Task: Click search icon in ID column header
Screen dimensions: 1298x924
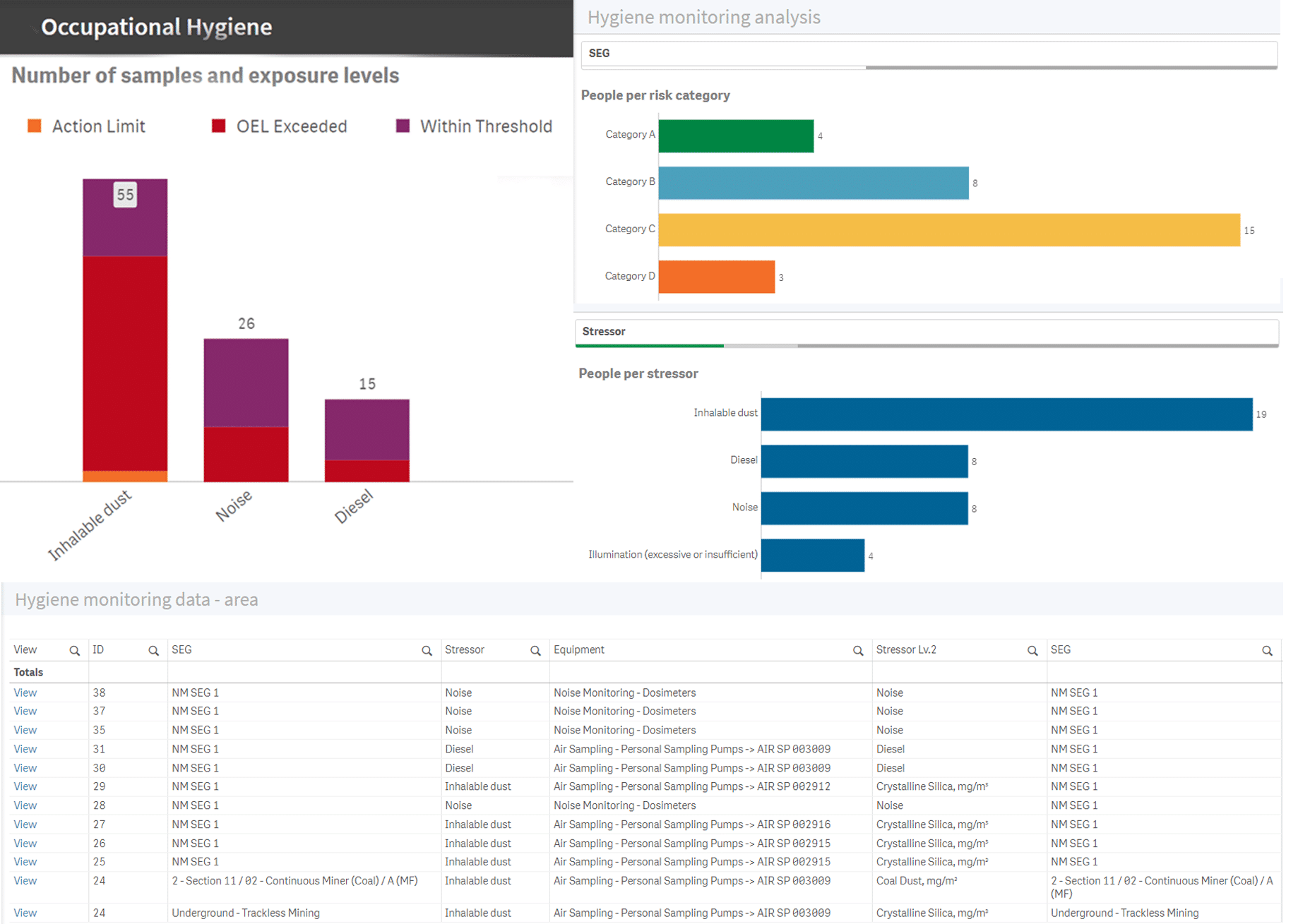Action: pyautogui.click(x=153, y=651)
